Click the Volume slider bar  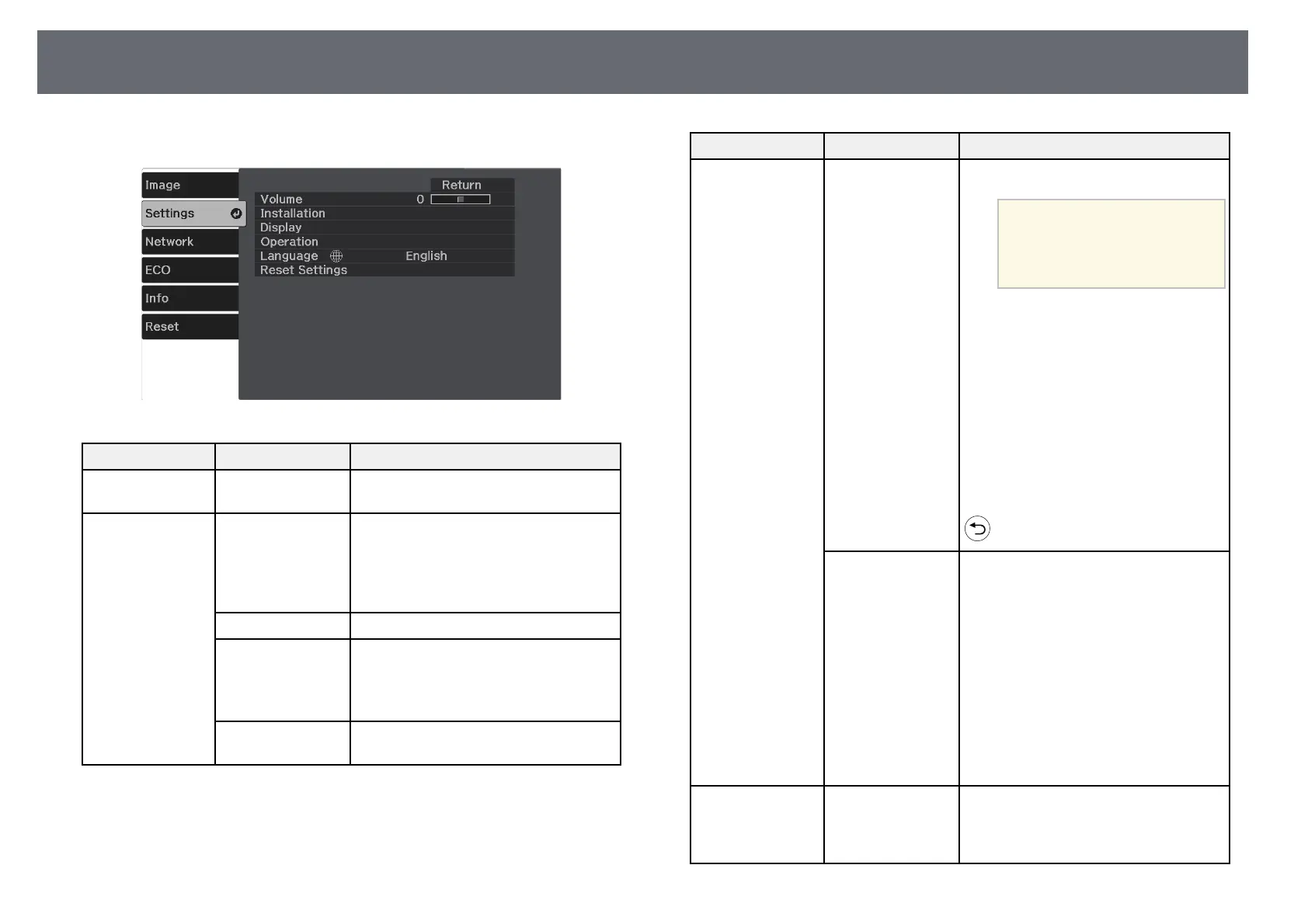coord(461,200)
